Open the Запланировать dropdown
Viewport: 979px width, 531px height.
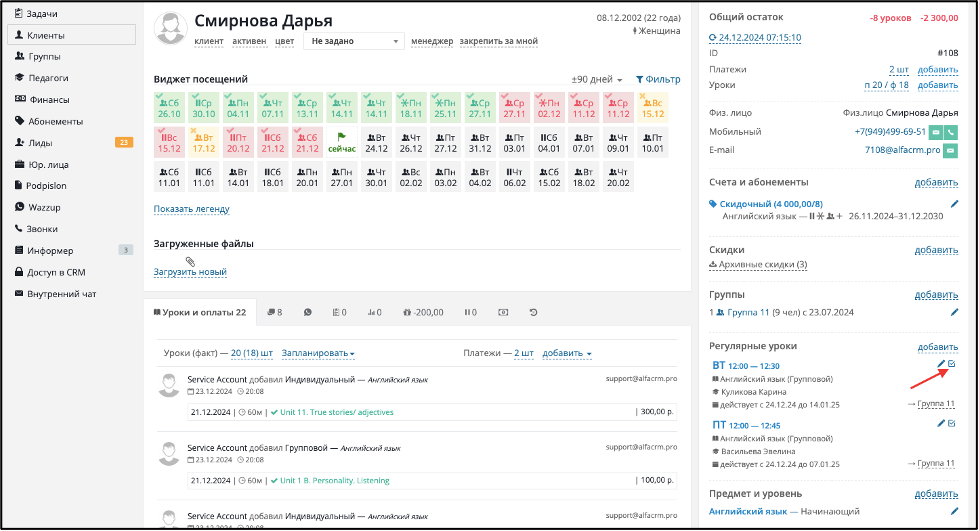318,353
